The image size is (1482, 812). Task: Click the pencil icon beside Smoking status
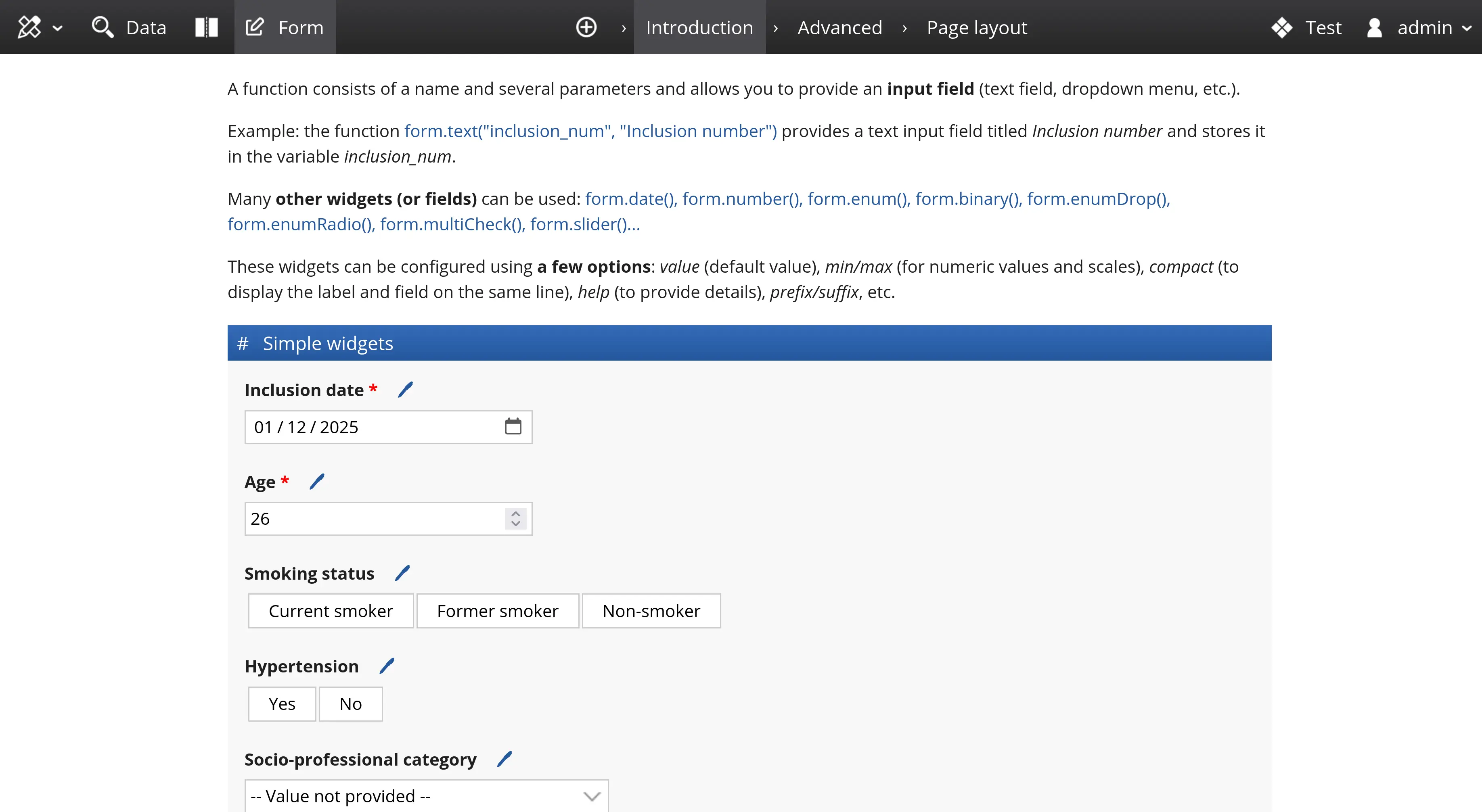(402, 573)
